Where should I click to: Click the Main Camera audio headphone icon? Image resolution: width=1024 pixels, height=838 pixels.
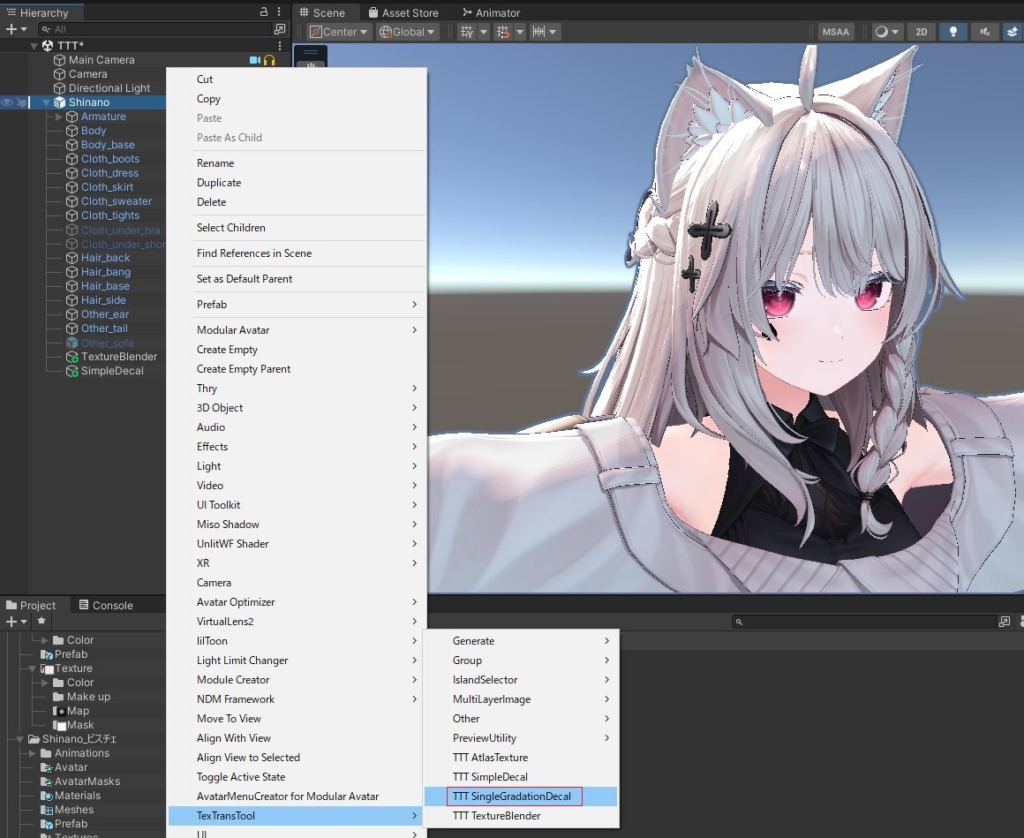(x=269, y=60)
